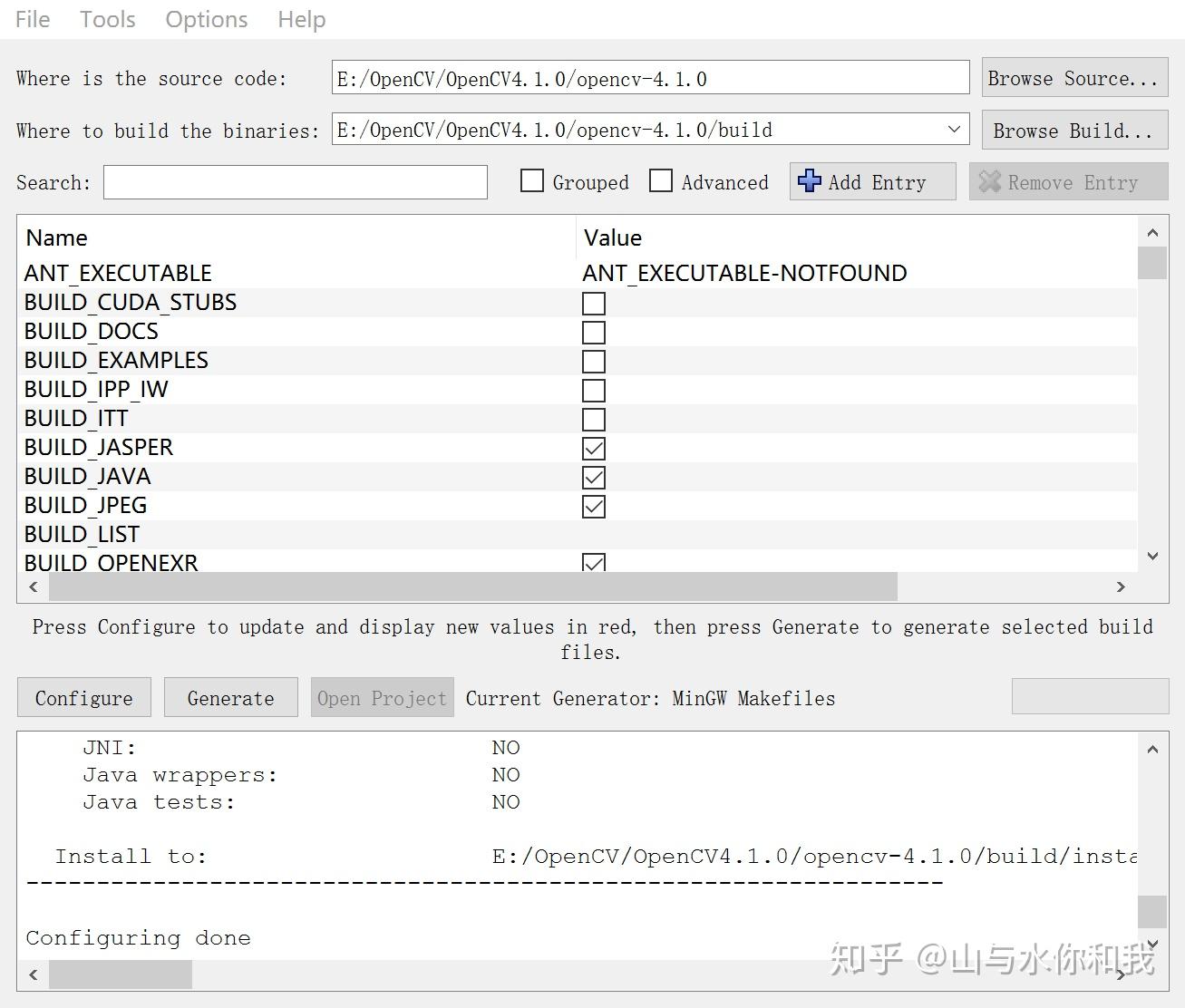Open the File menu
The width and height of the screenshot is (1185, 1008).
point(32,19)
